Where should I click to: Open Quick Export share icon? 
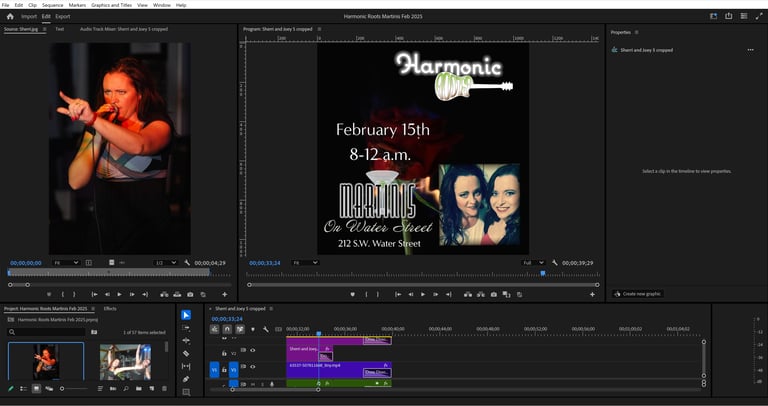point(729,16)
